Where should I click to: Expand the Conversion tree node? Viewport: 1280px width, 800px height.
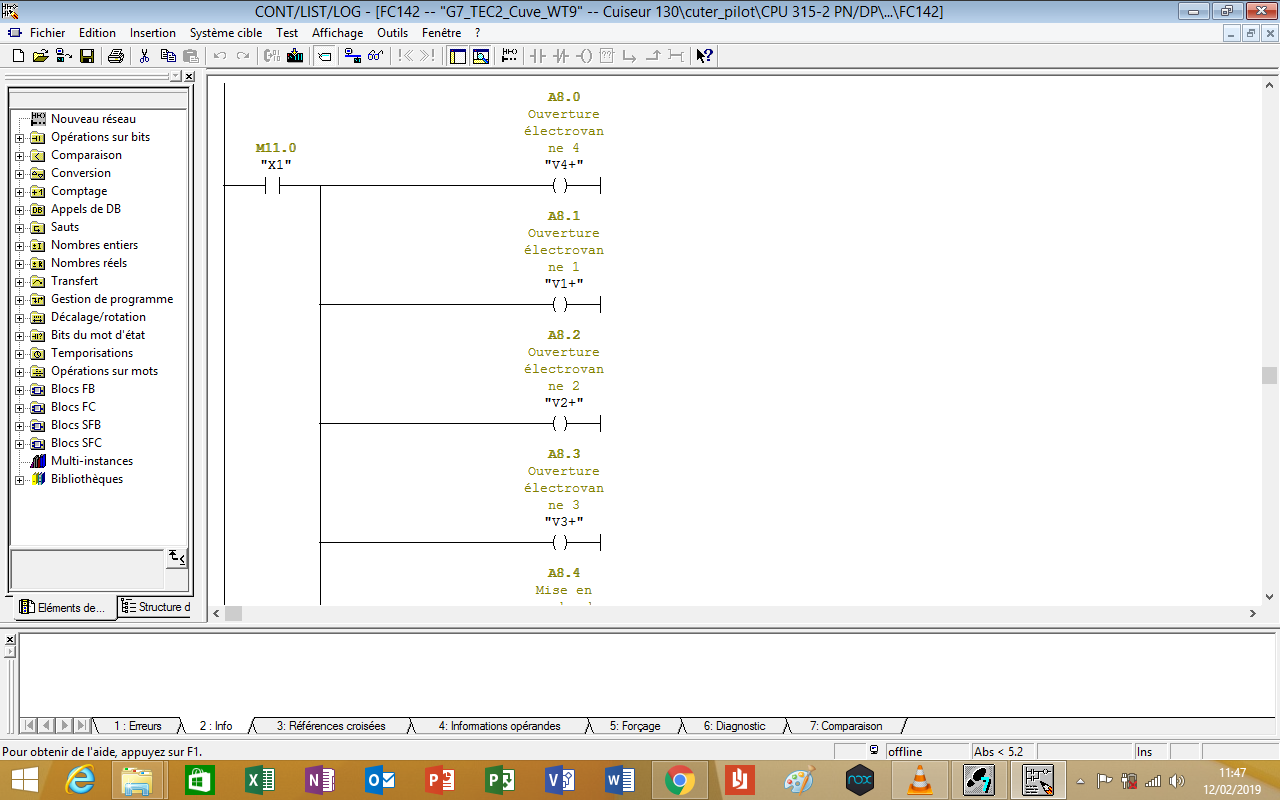20,173
